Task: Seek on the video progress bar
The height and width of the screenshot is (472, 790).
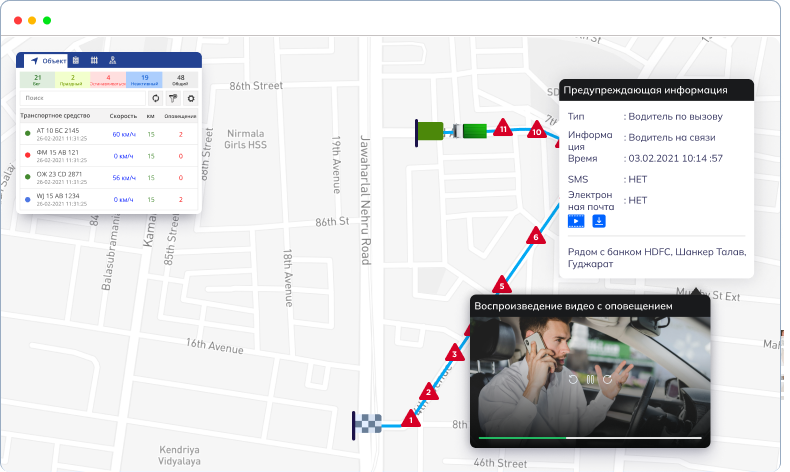Action: (590, 438)
